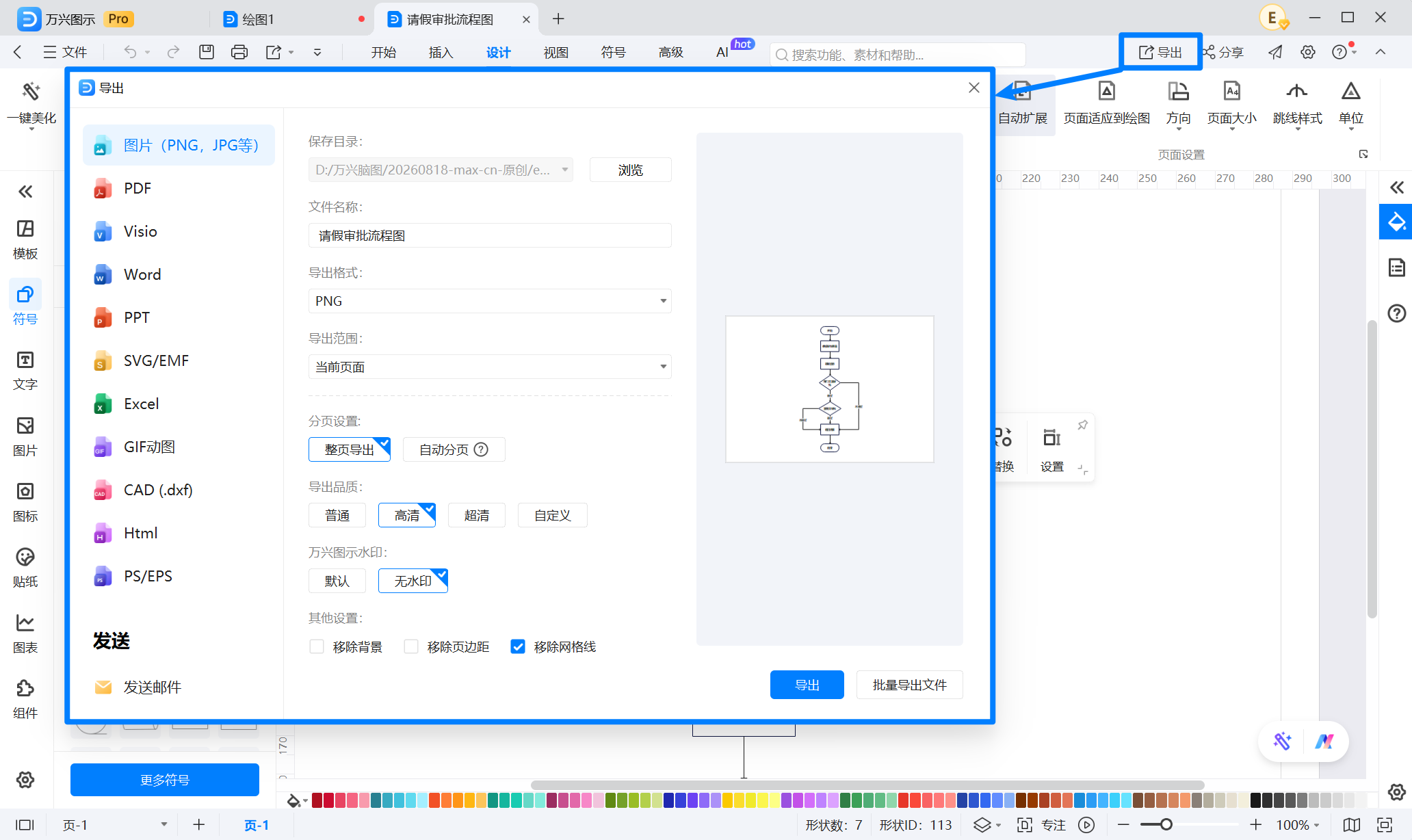
Task: Click the paper plane send icon
Action: pos(1275,52)
